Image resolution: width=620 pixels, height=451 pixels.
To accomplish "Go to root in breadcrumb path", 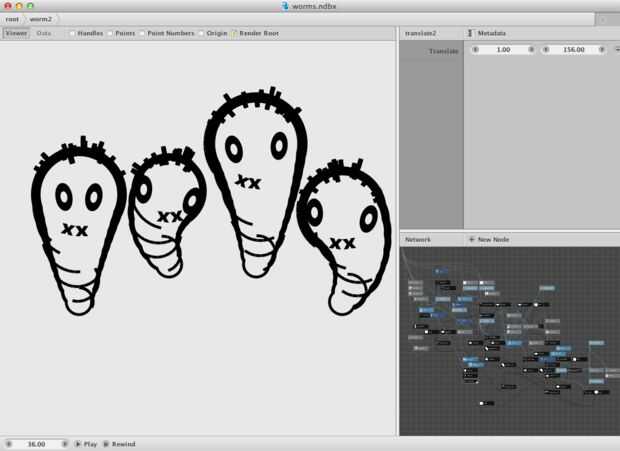I will tap(12, 19).
